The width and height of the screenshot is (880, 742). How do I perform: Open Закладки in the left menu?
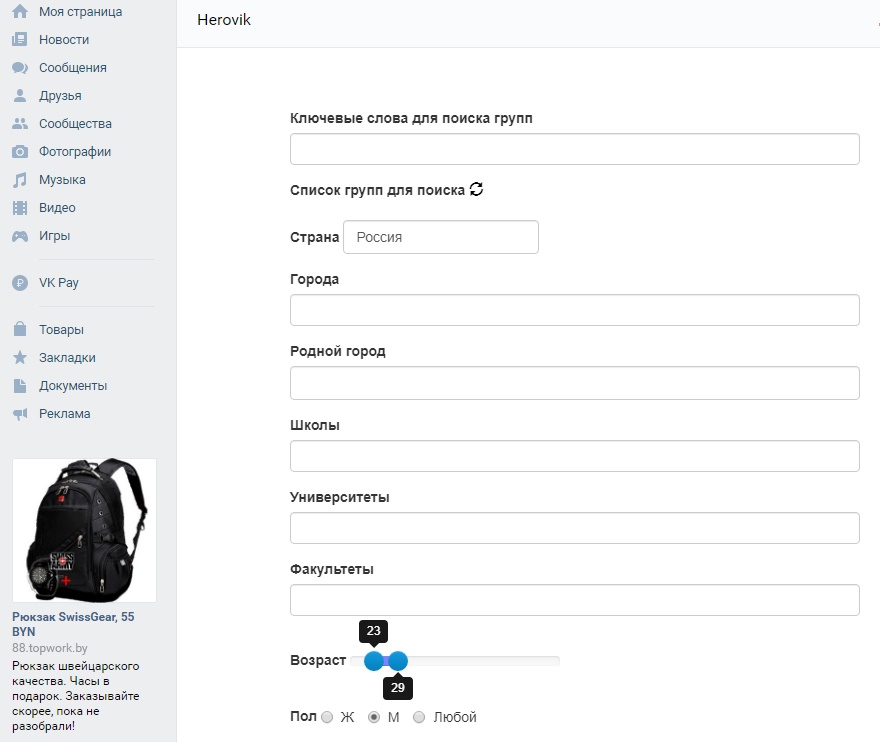pos(67,357)
